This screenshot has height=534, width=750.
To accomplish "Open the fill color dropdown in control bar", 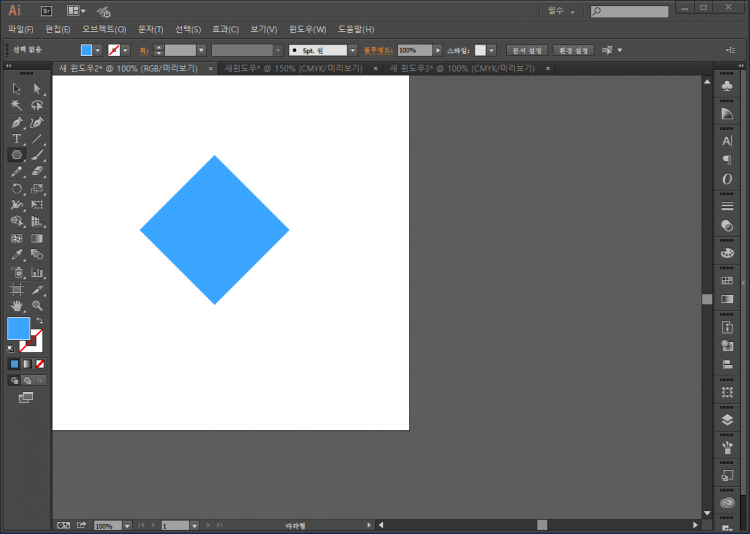I will [97, 50].
